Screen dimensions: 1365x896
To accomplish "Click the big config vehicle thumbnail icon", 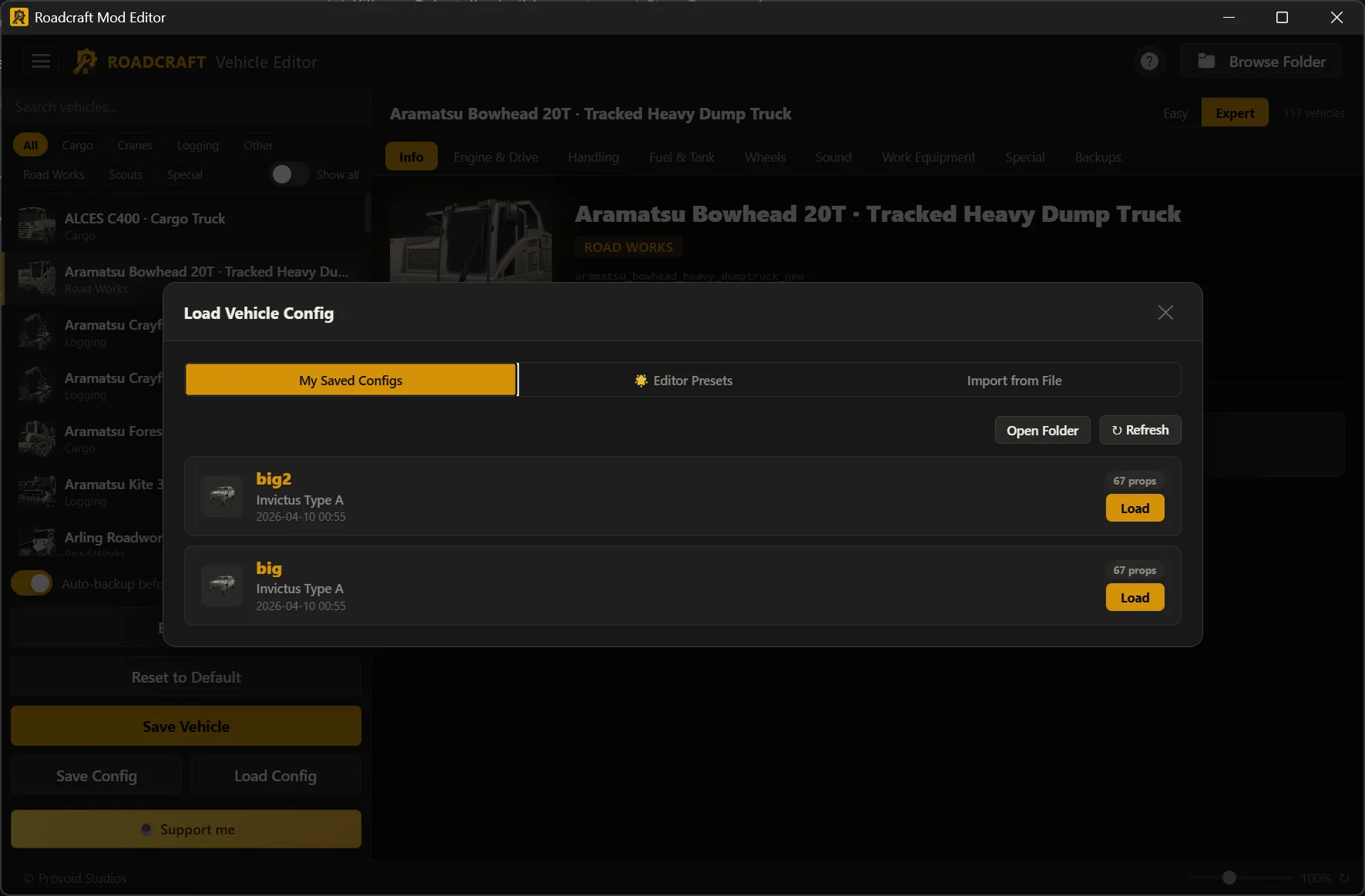I will point(222,585).
